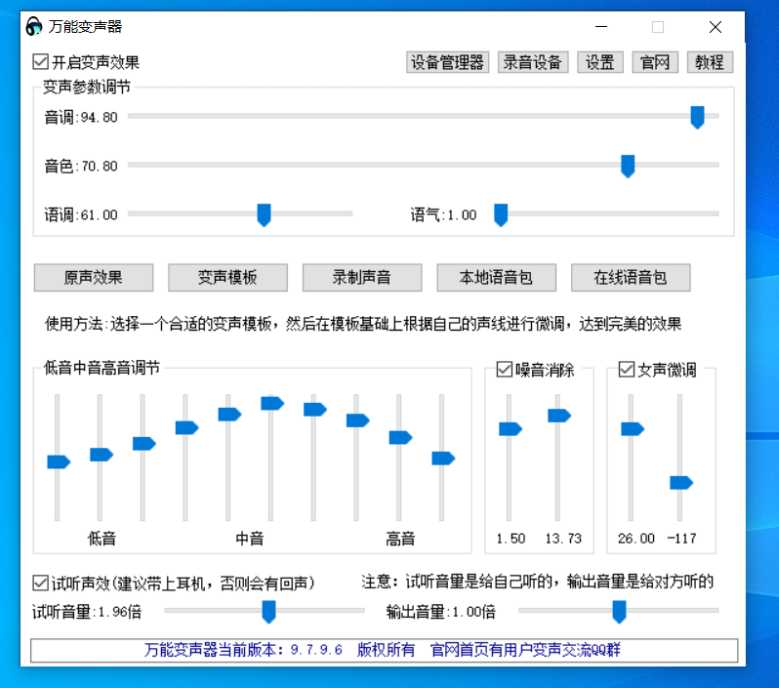Click the version status bar text

[383, 650]
